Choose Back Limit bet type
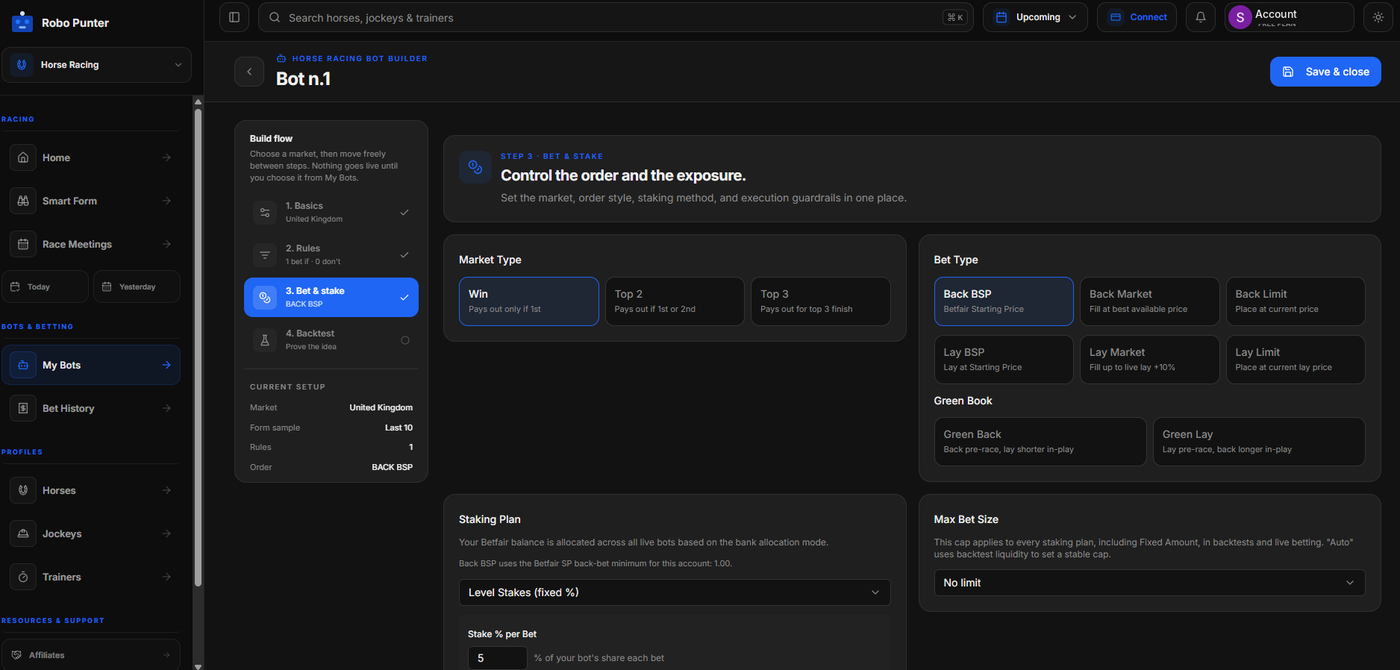Viewport: 1400px width, 670px height. (1296, 301)
